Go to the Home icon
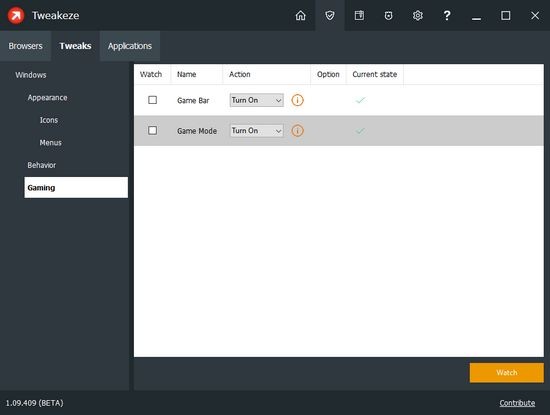This screenshot has width=550, height=415. click(x=301, y=15)
